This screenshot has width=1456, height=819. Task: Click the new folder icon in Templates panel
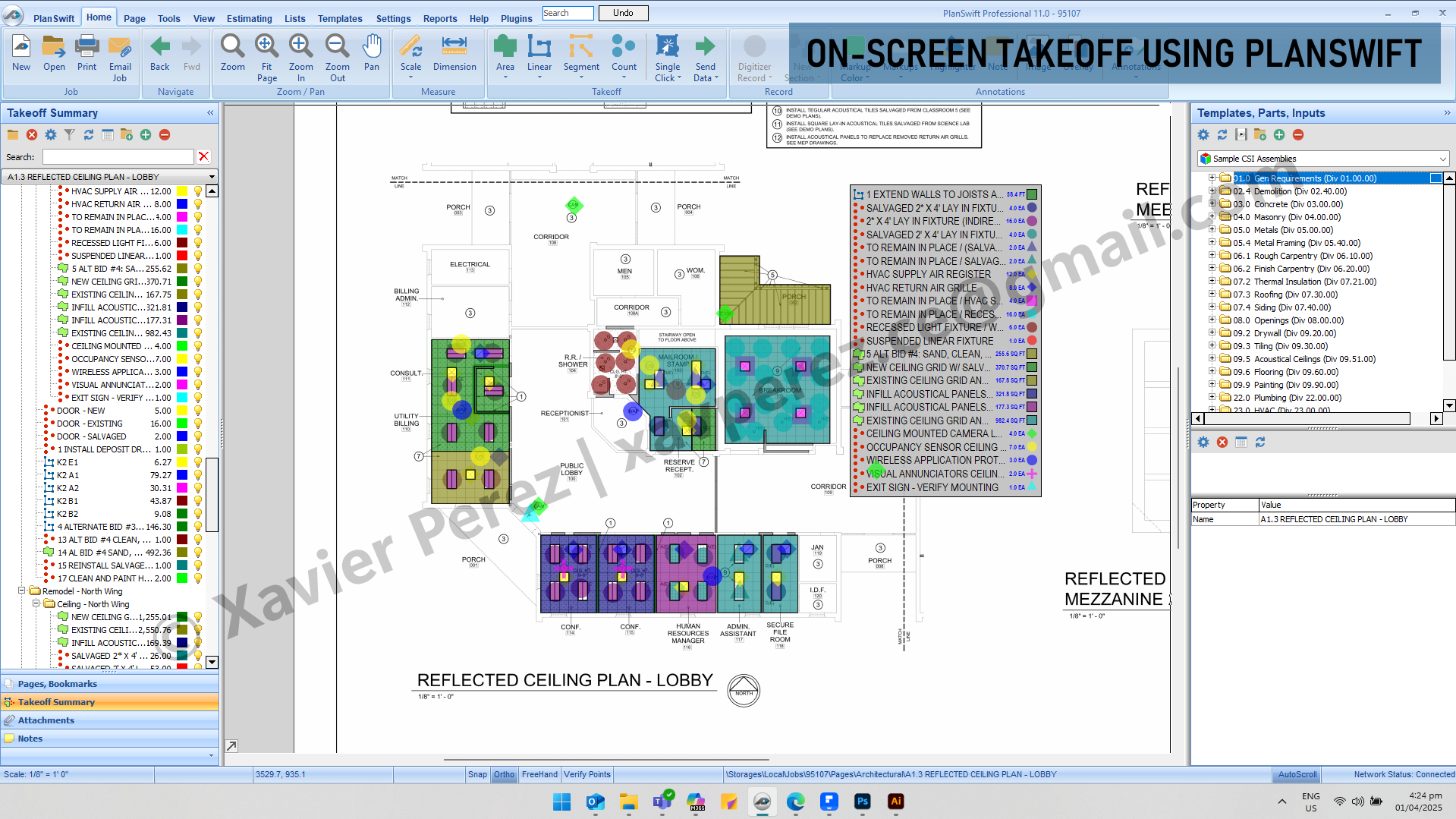[1260, 134]
